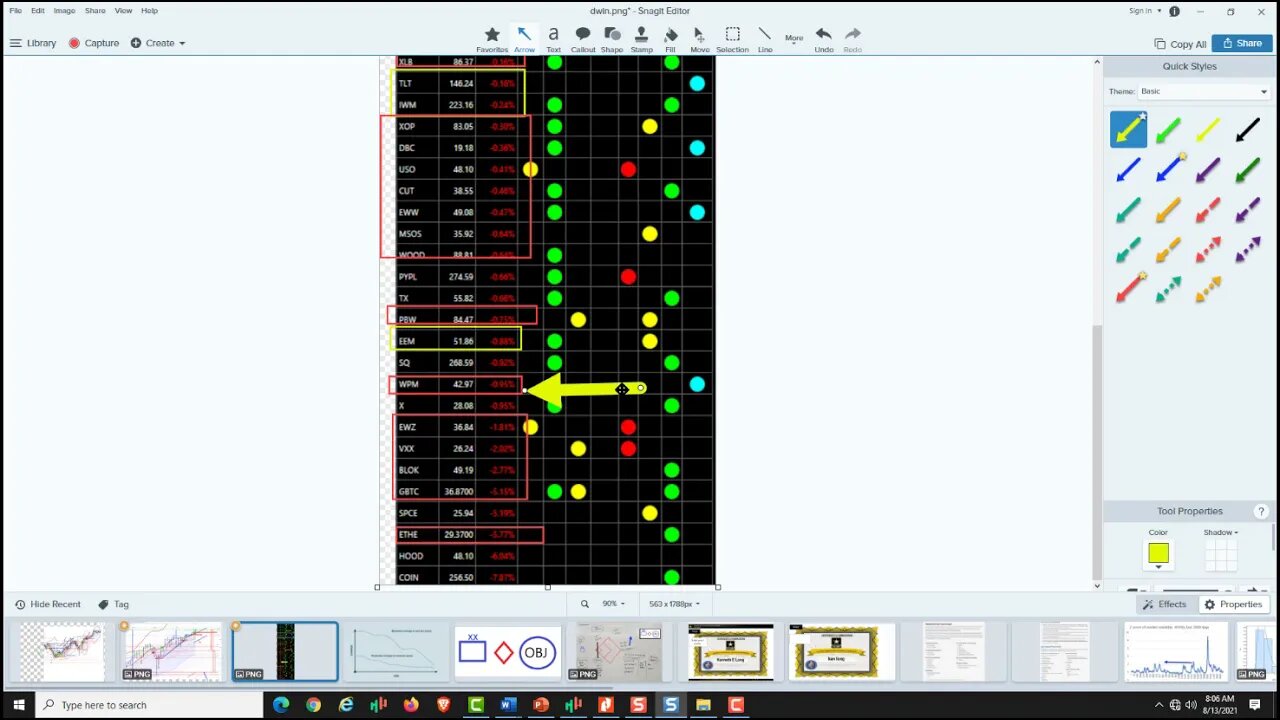Expand the Shadow options dropdown

(x=1220, y=532)
